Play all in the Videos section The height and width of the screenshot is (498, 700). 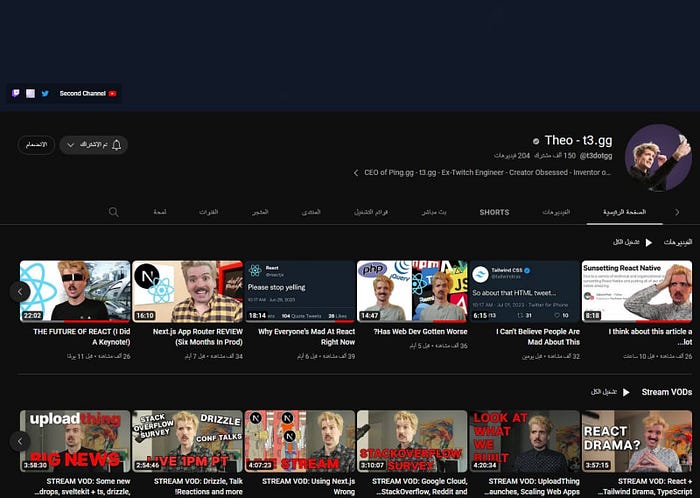[633, 242]
